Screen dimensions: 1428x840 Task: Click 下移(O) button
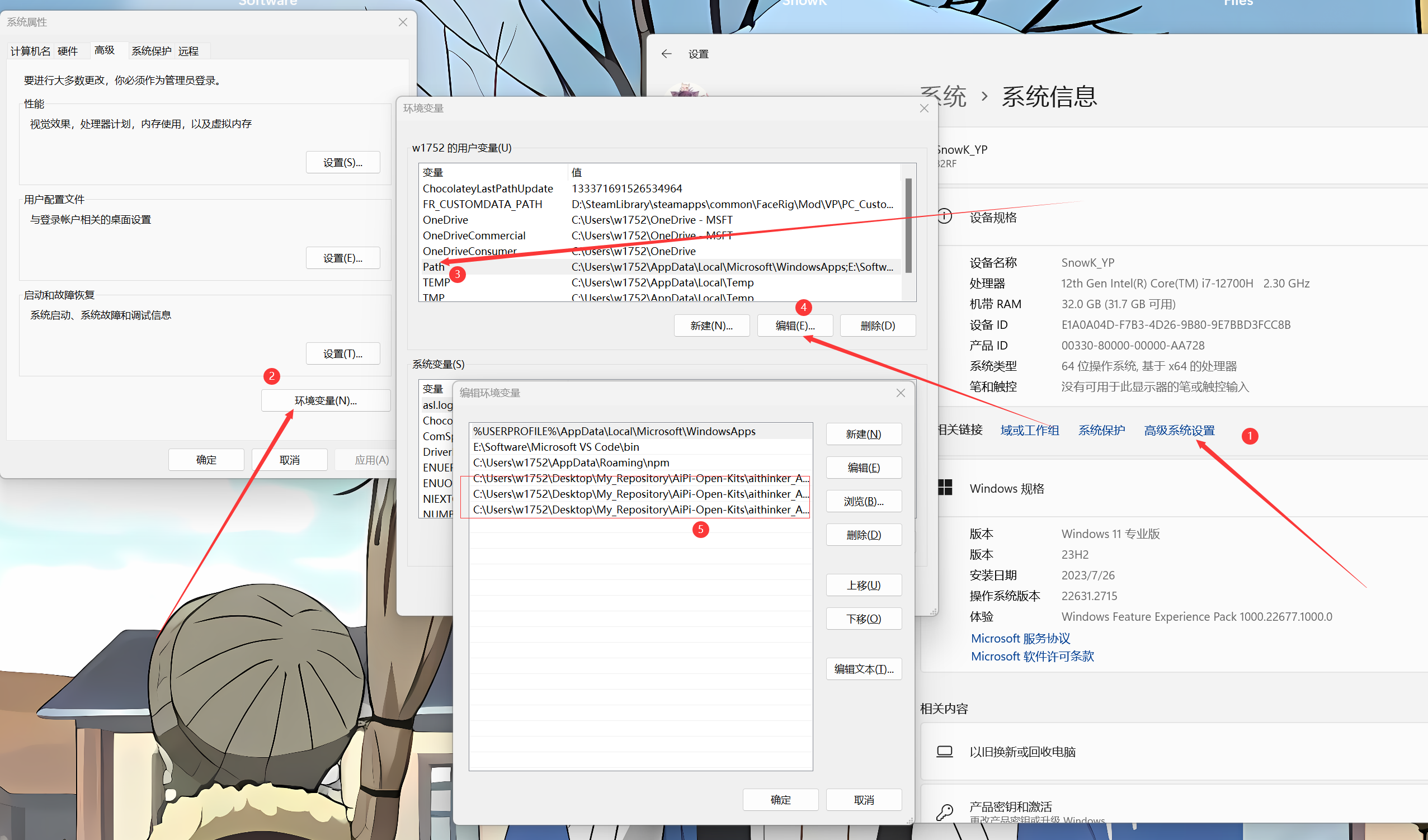(864, 619)
